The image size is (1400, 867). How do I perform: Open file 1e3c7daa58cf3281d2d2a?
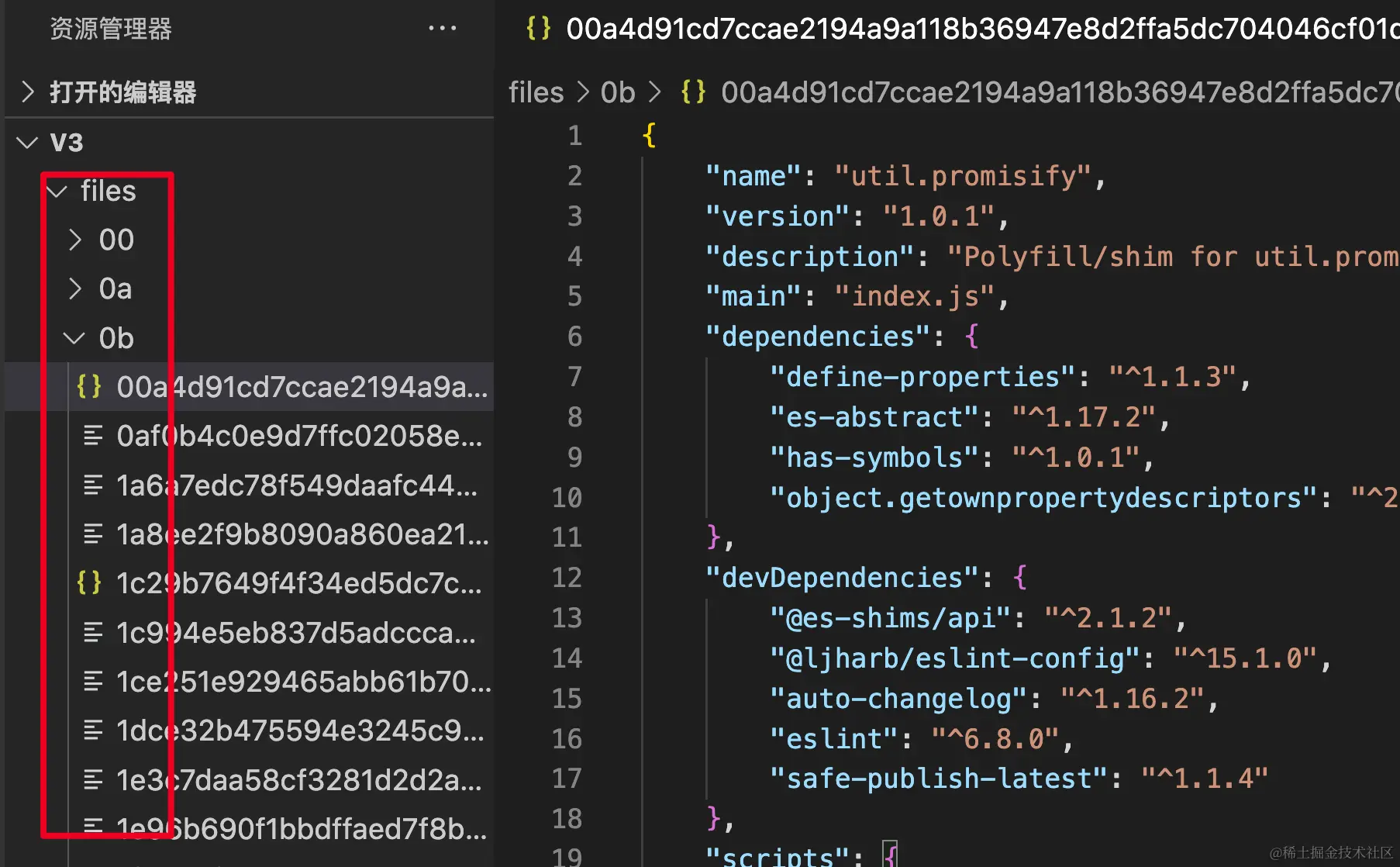(x=250, y=779)
